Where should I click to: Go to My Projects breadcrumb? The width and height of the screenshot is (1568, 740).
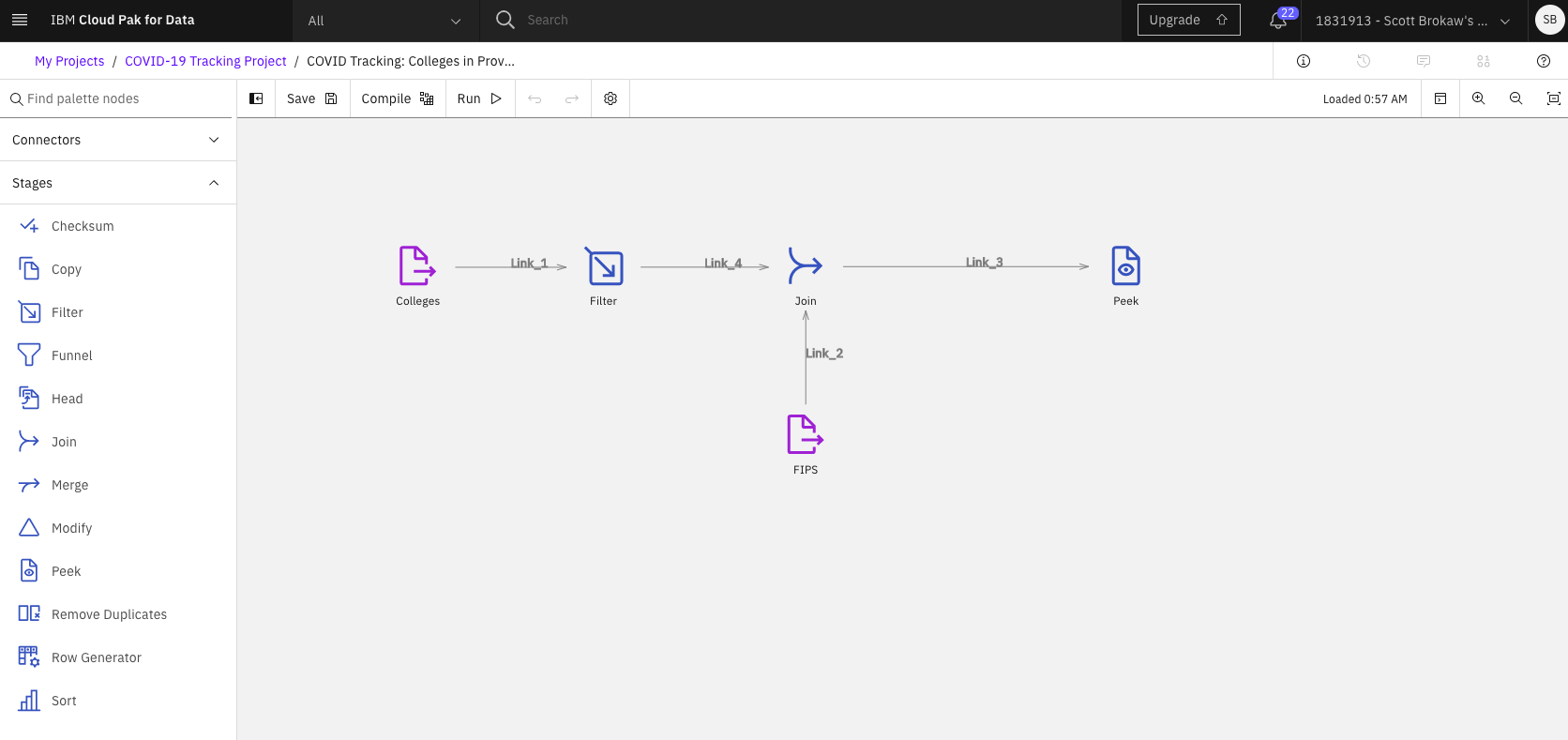coord(69,61)
